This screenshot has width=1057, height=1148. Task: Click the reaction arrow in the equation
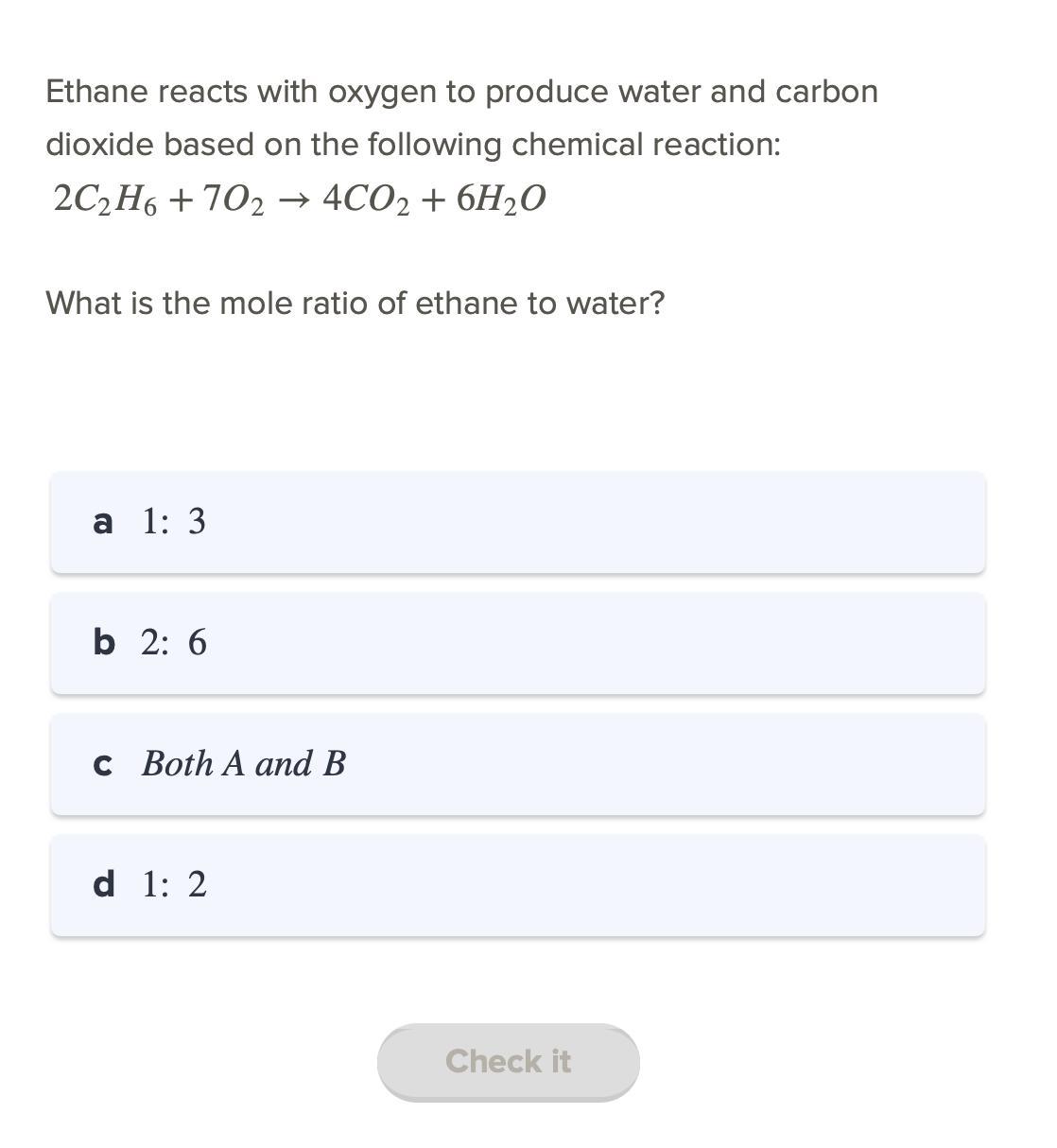point(293,200)
